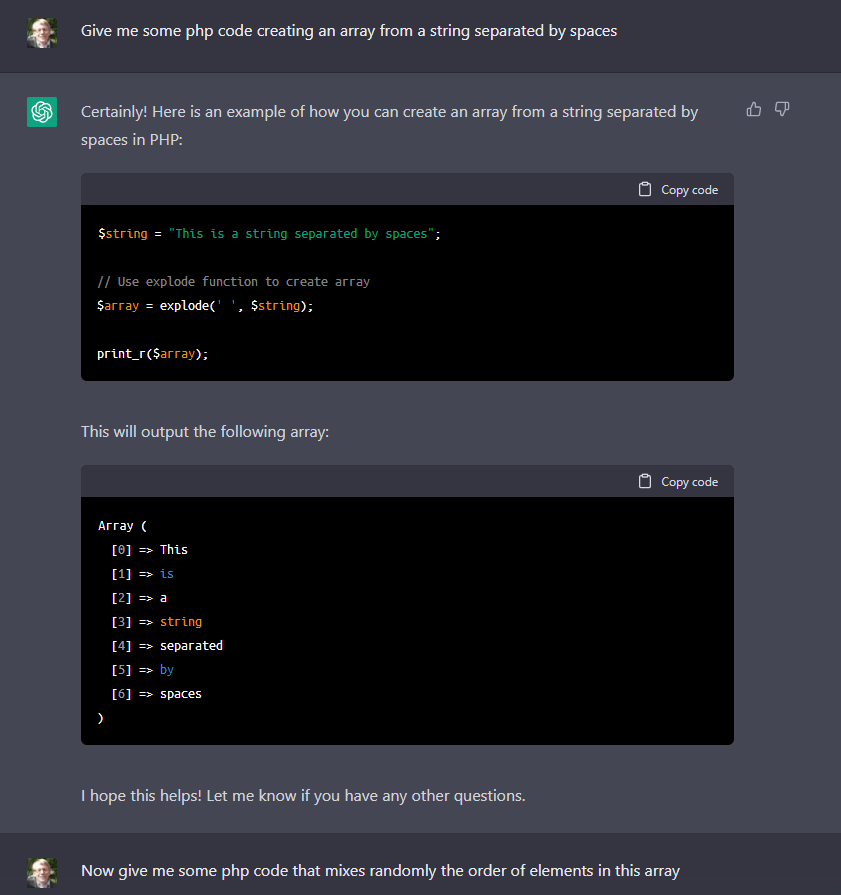Click the $string assignment line in code
The image size is (841, 895).
coord(268,233)
